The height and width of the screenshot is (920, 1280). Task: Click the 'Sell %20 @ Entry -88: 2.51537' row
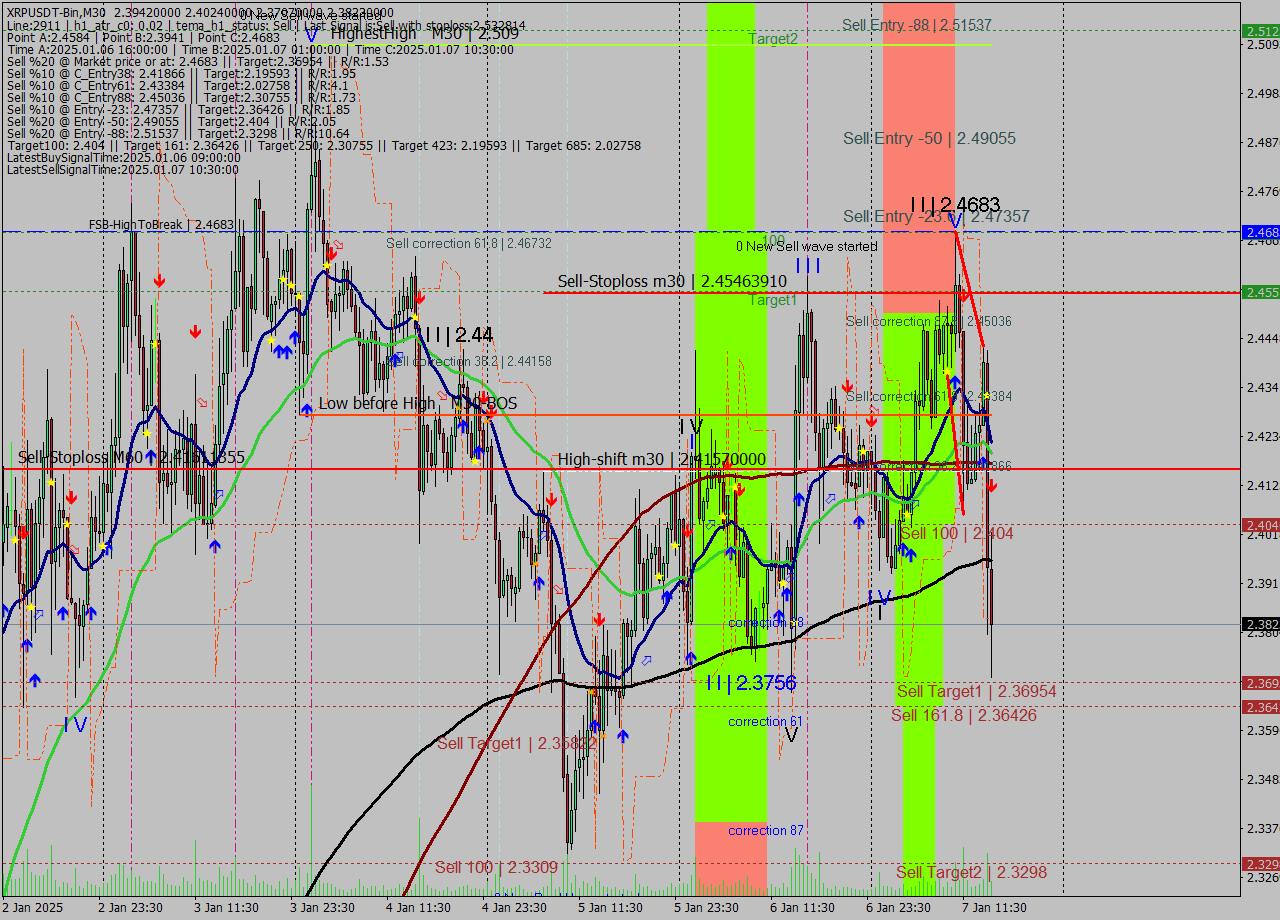click(x=178, y=134)
